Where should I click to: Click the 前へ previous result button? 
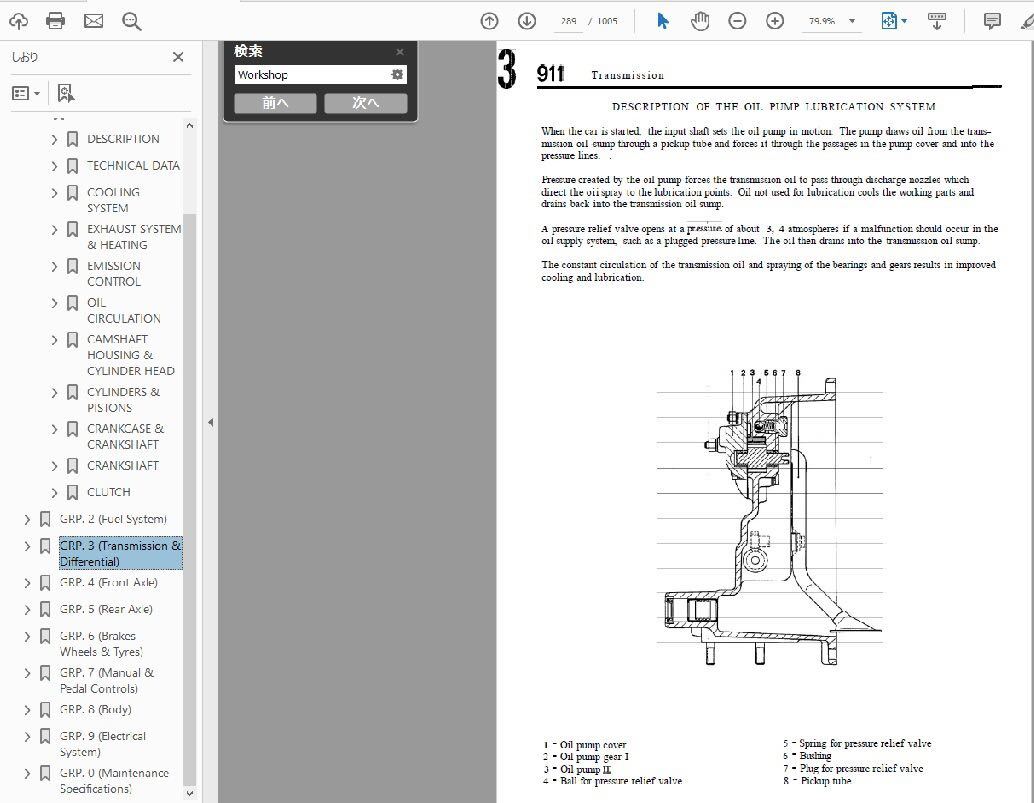(x=275, y=103)
